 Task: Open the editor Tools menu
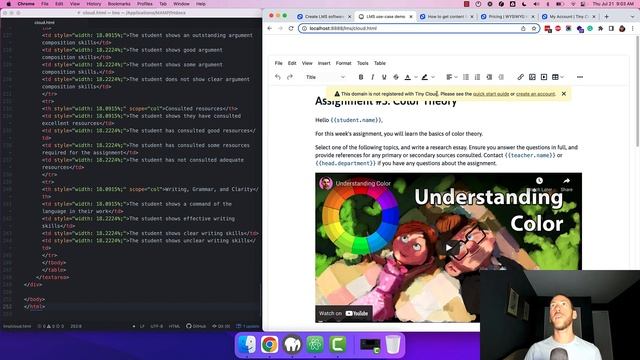pos(362,63)
